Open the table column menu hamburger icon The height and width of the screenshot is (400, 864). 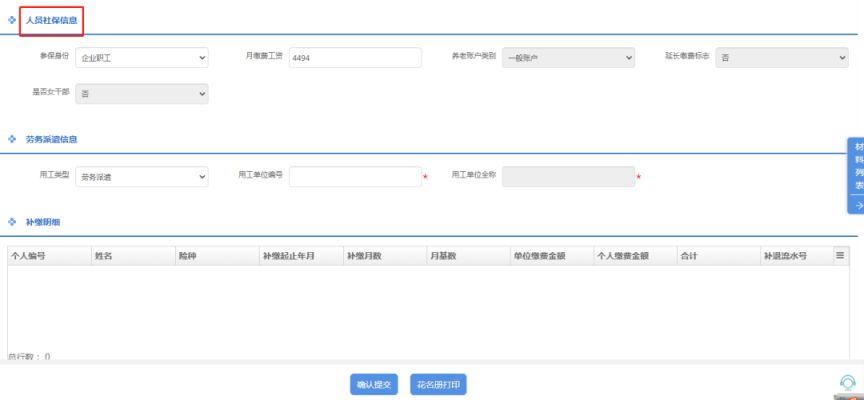[840, 256]
